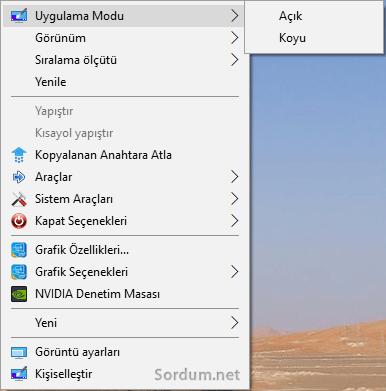386x391 pixels.
Task: Open the Görünüm menu entry
Action: pos(125,38)
